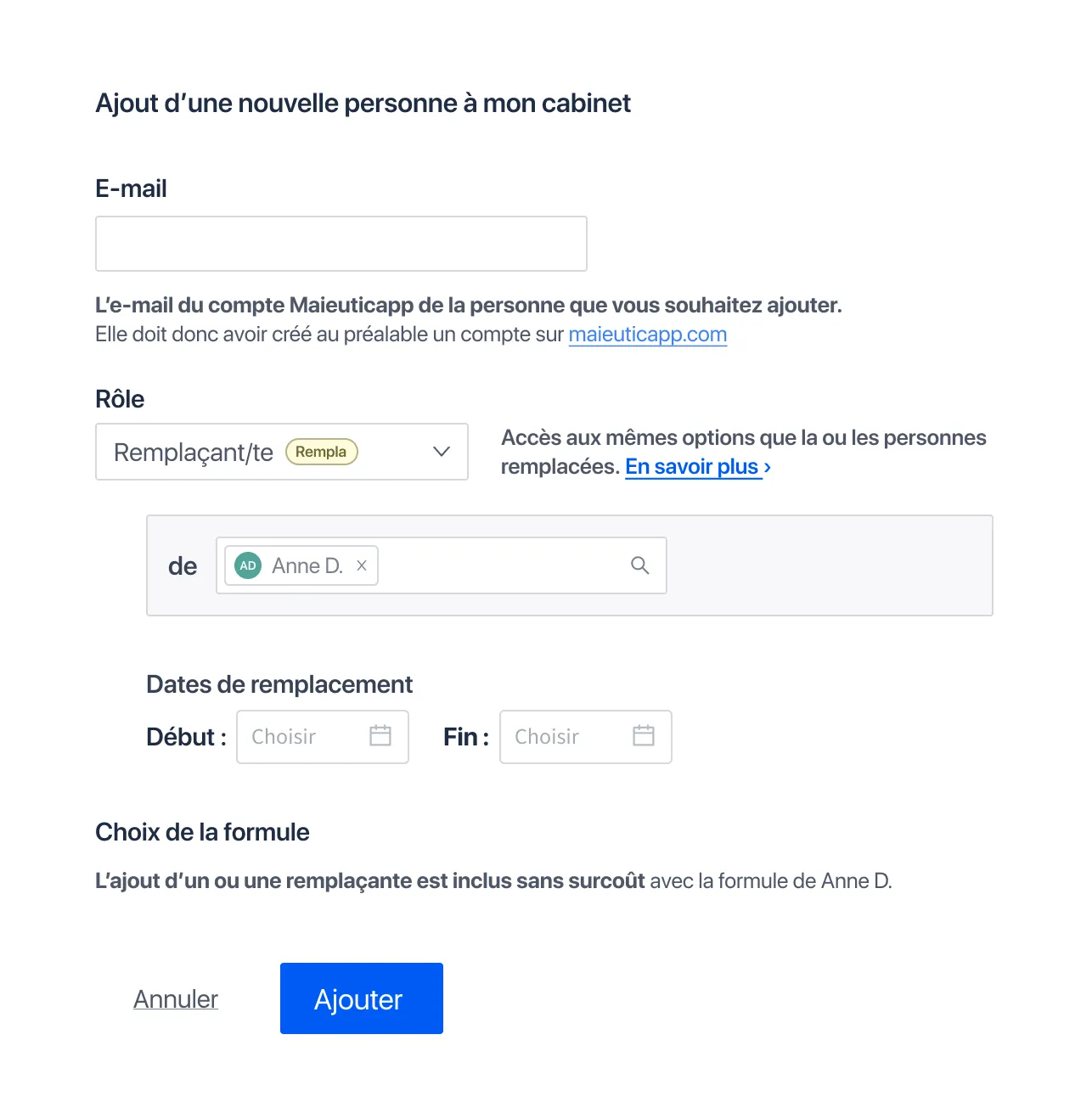
Task: Select the Remplaçant/te role option text
Action: click(193, 452)
